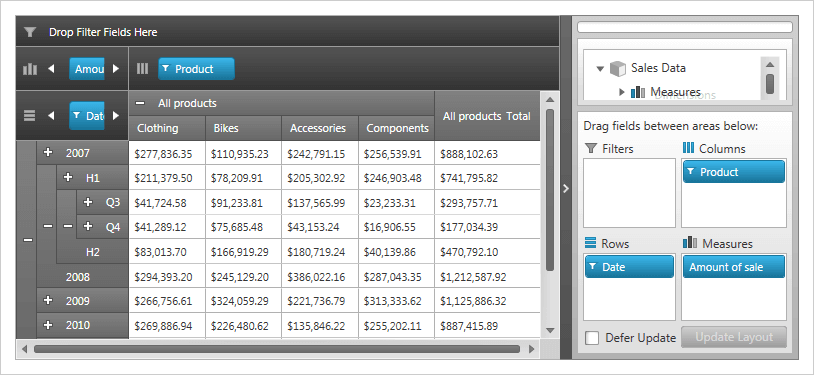Click the Date field in Rows list
814x375 pixels.
click(629, 267)
